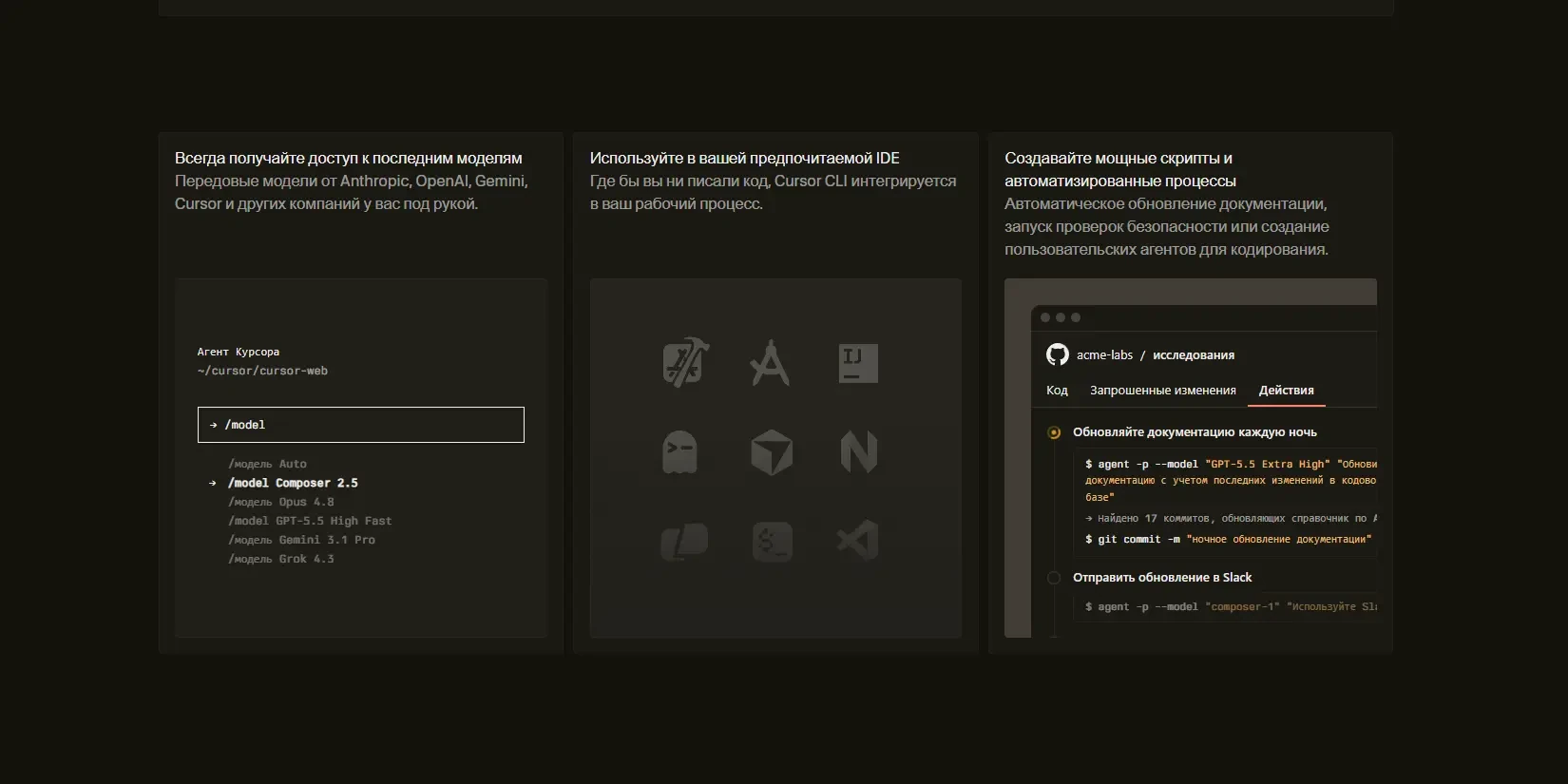Image resolution: width=1568 pixels, height=784 pixels.
Task: Click the Warp parallelogram icon
Action: tap(684, 542)
